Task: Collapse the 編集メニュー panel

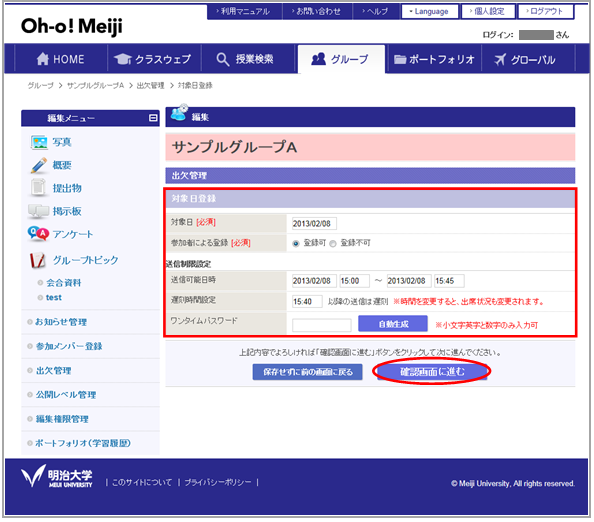Action: pyautogui.click(x=153, y=118)
